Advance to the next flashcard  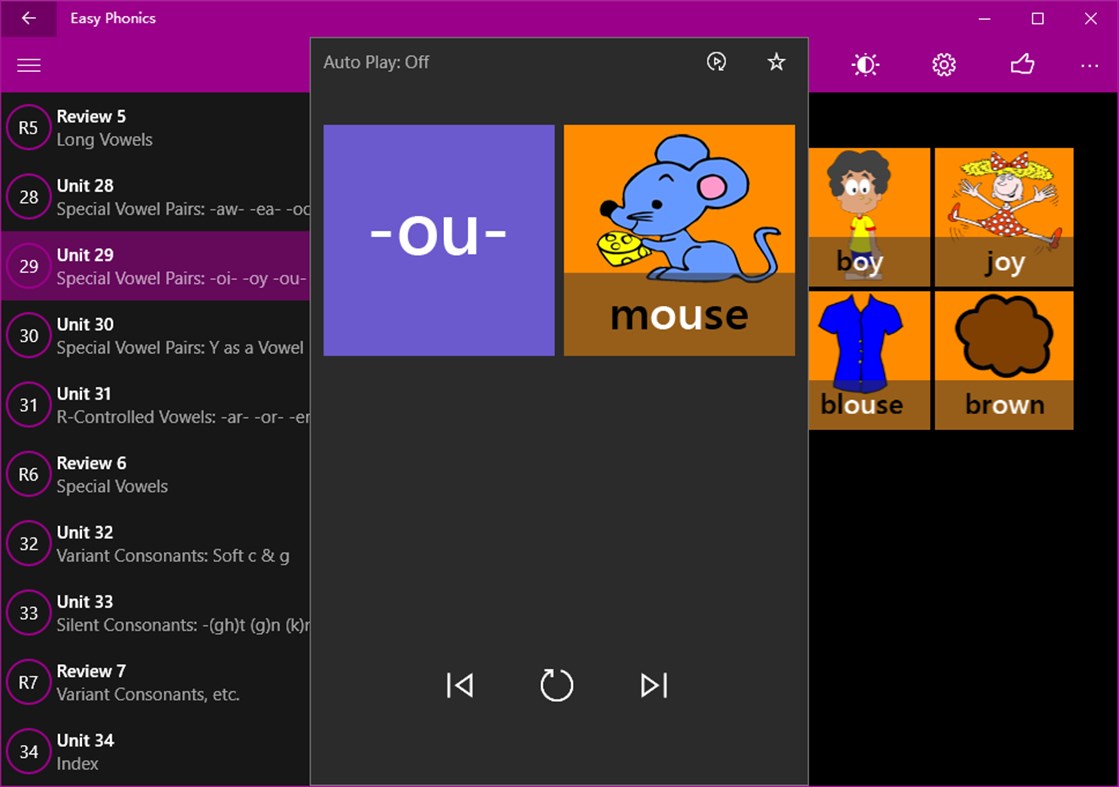653,686
